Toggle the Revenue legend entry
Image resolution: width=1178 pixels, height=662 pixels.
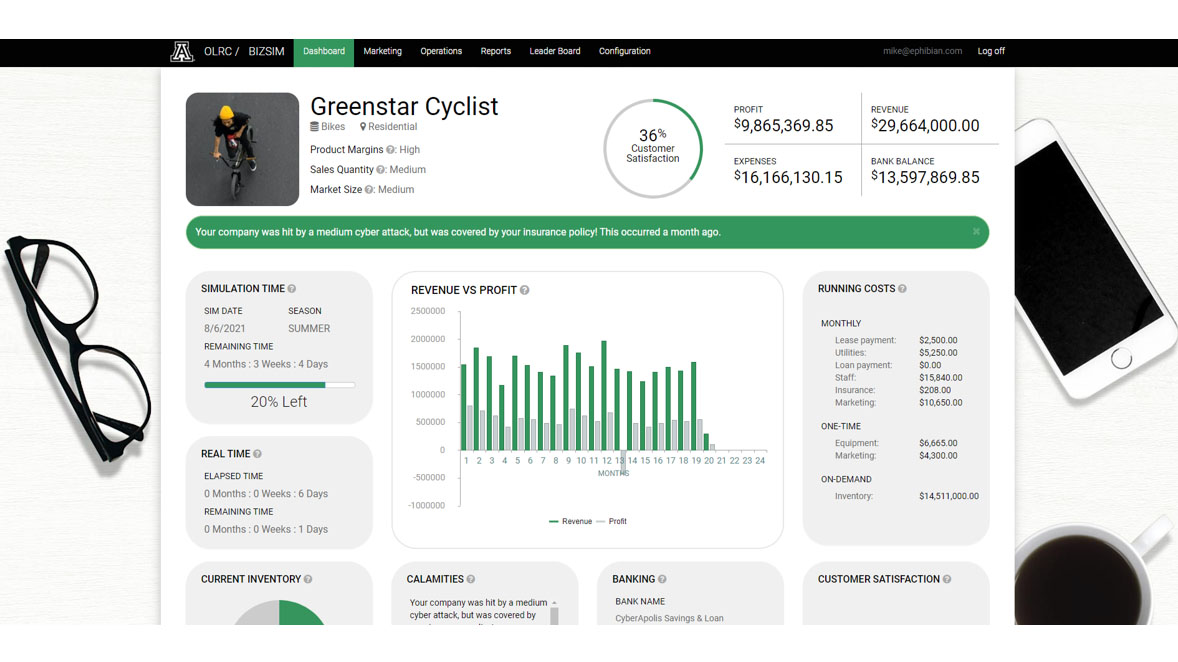(570, 521)
